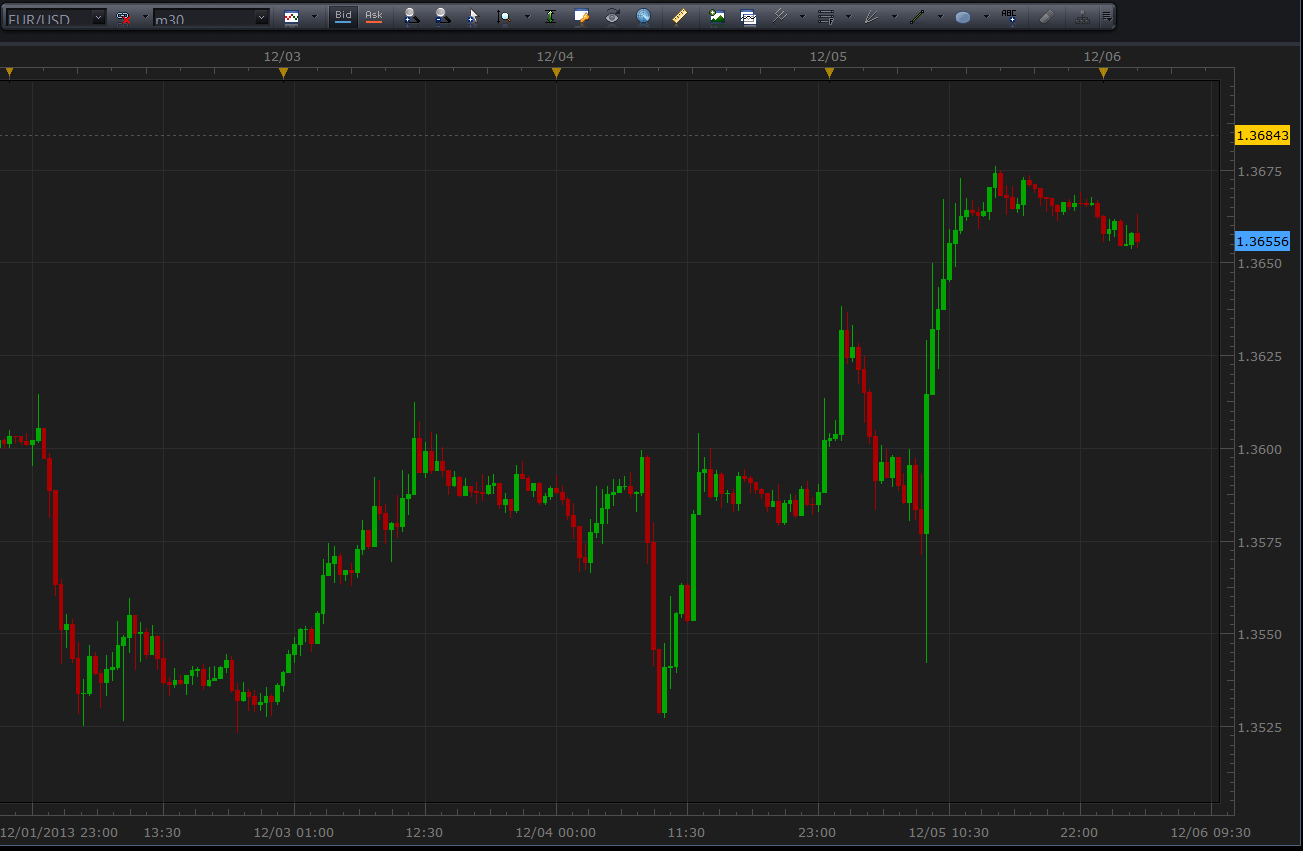Click the 1.3525 price axis value
1303x851 pixels.
click(x=1260, y=727)
